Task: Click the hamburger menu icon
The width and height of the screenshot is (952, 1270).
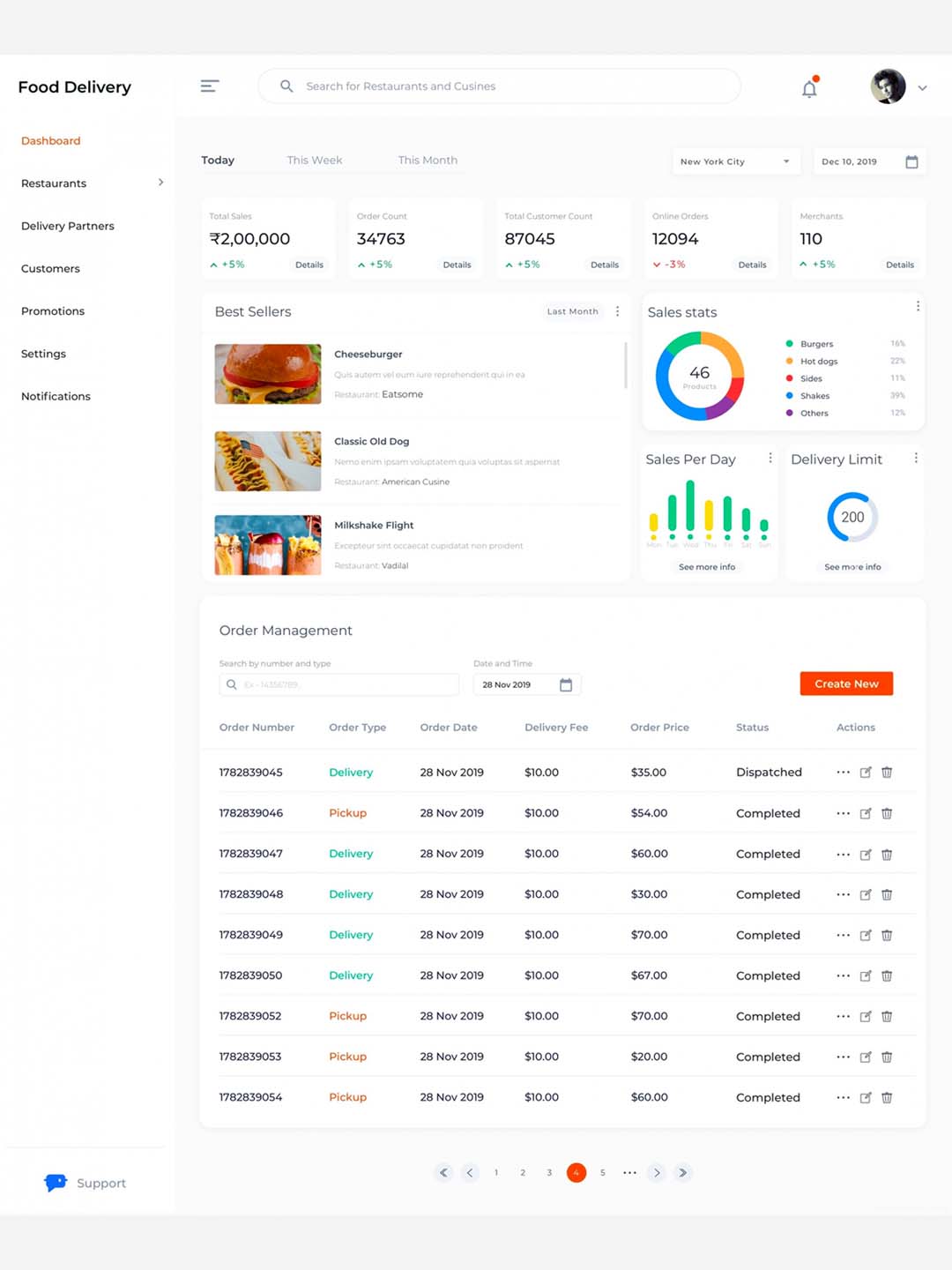Action: coord(209,86)
